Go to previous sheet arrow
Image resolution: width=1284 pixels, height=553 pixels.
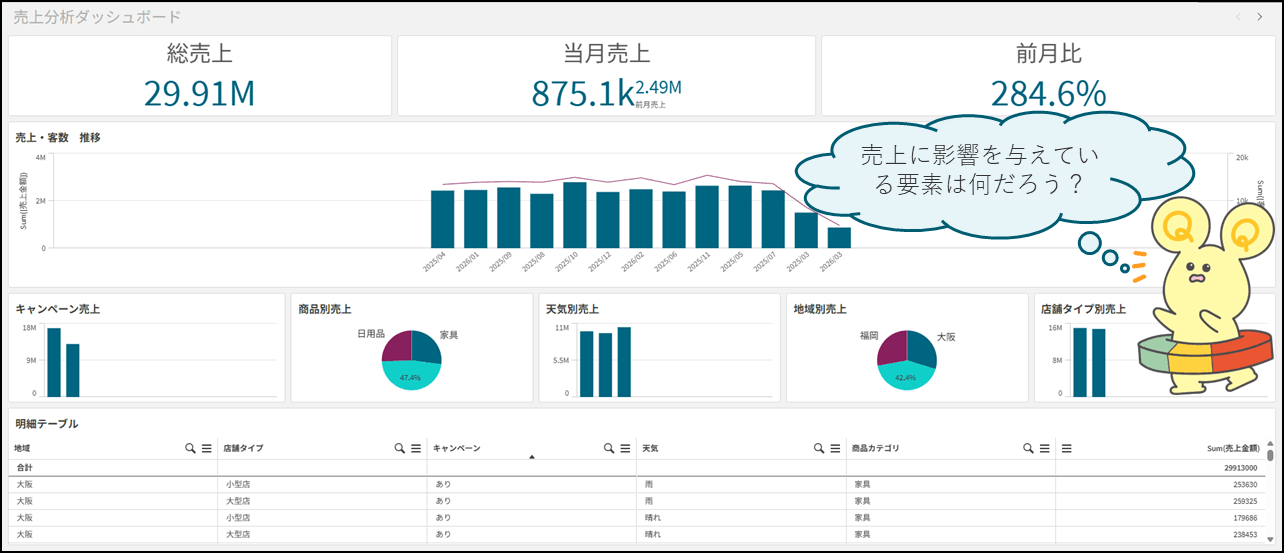click(x=1238, y=17)
